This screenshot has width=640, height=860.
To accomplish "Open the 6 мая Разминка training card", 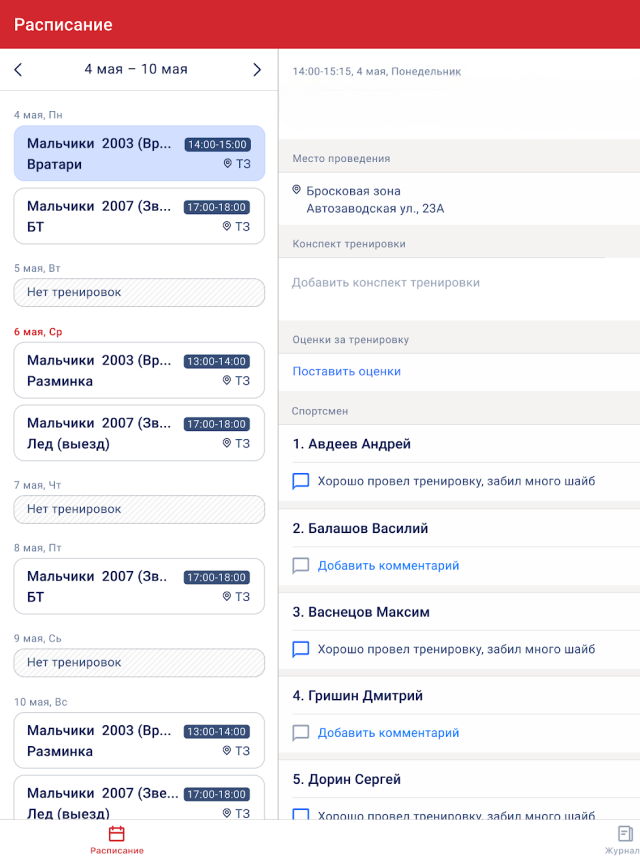I will [139, 370].
